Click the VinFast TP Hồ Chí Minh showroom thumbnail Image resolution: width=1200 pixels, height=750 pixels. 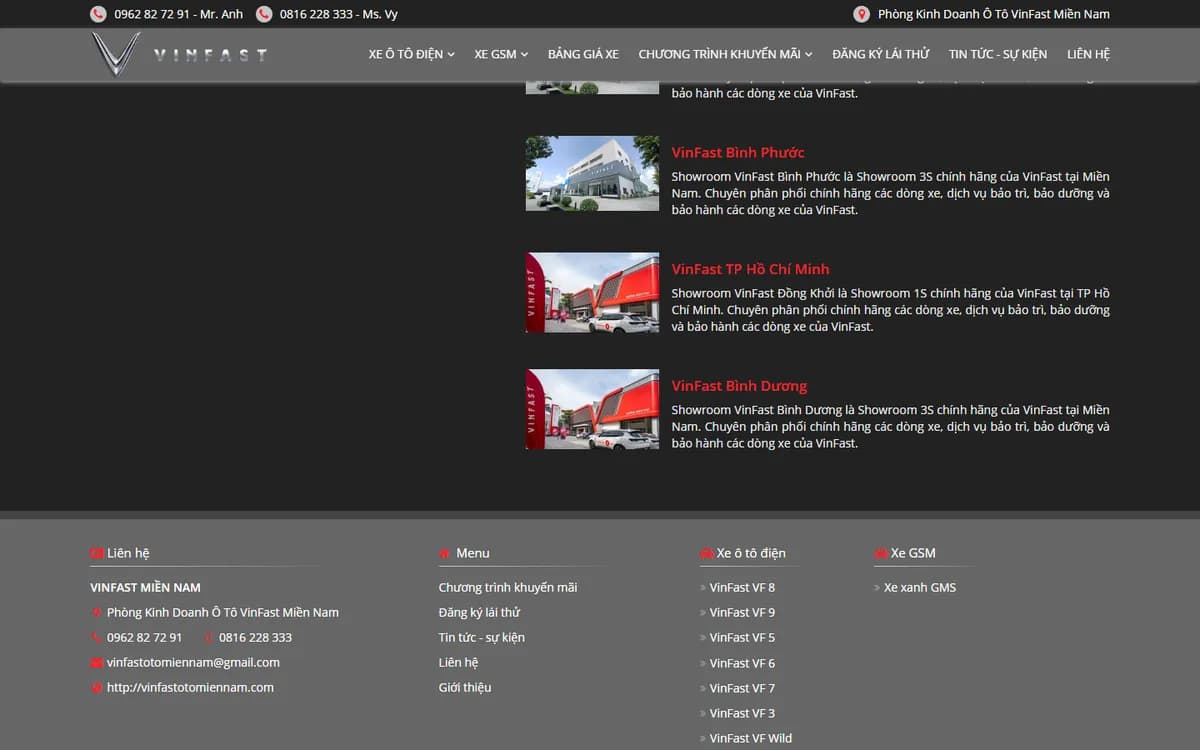[x=592, y=292]
